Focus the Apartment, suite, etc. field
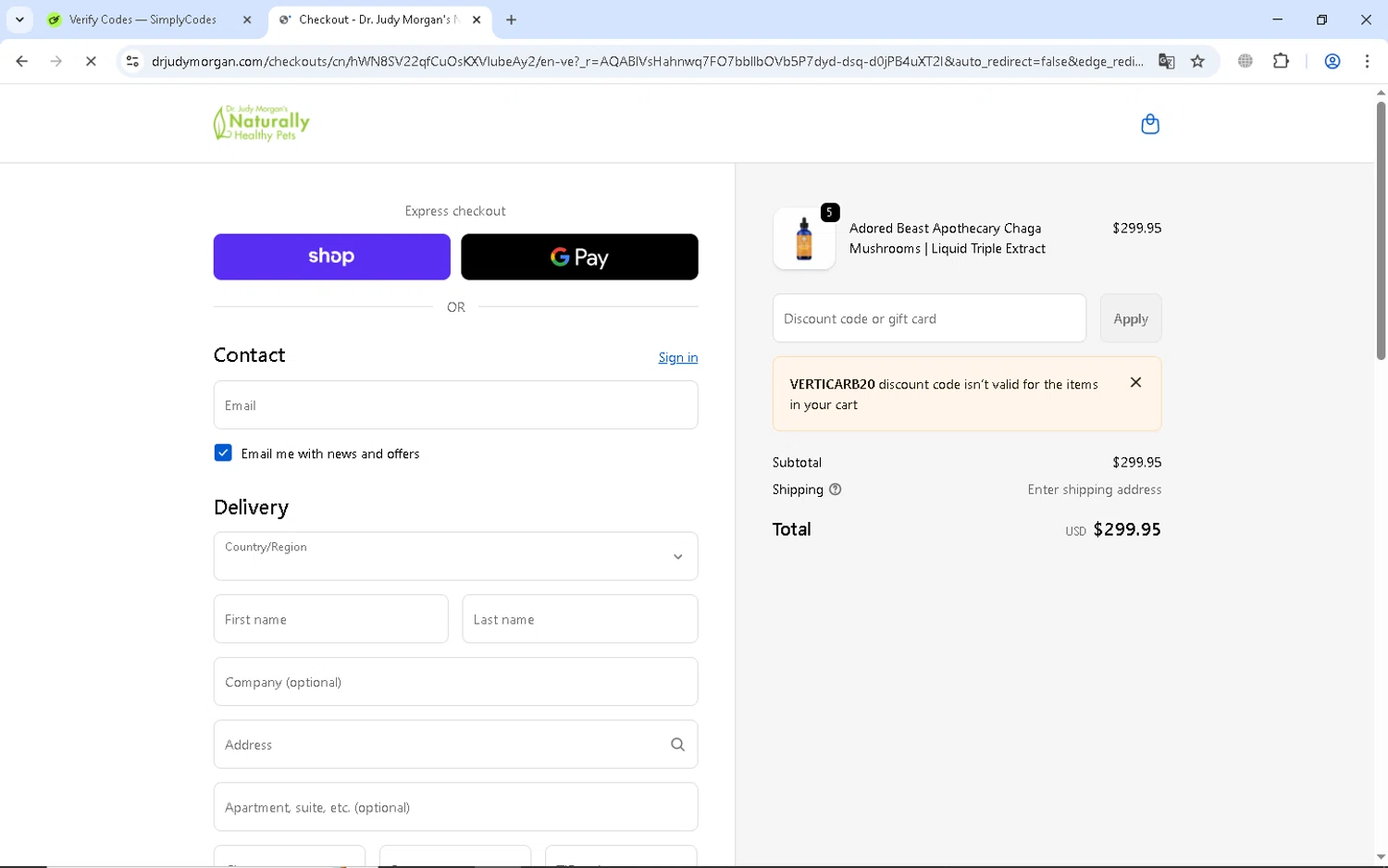This screenshot has height=868, width=1388. 455,807
